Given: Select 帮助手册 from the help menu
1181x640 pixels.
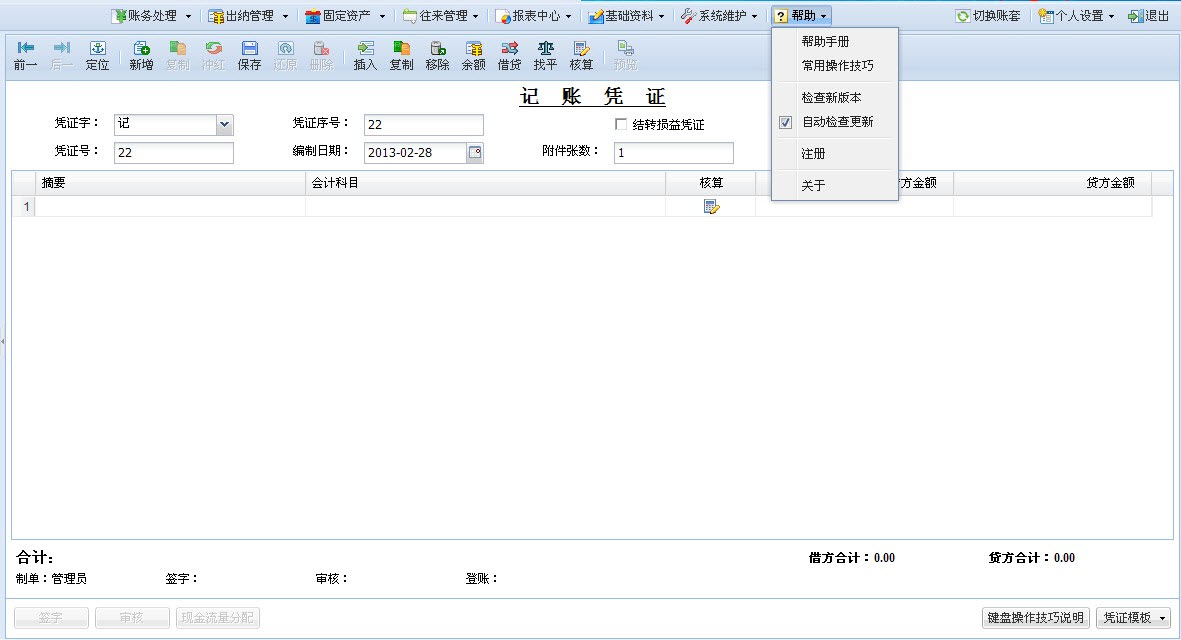Looking at the screenshot, I should (825, 42).
